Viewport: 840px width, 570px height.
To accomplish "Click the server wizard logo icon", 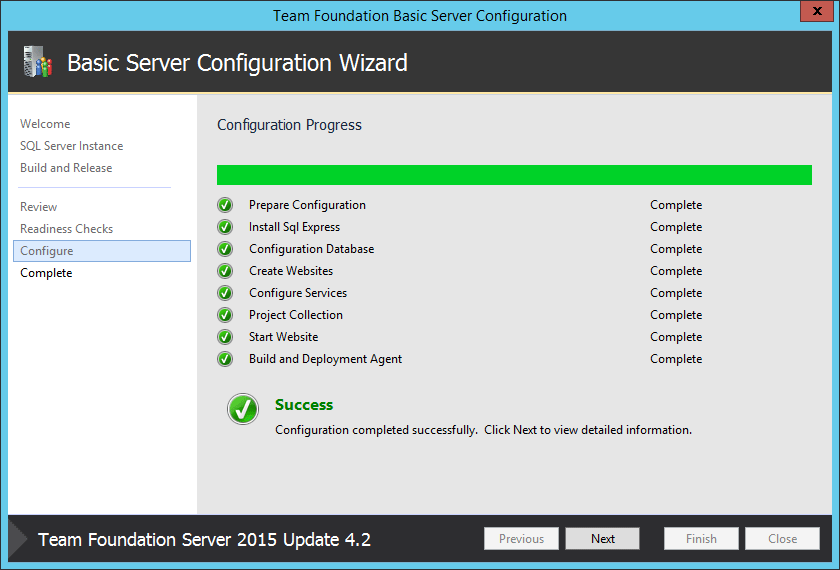I will click(x=36, y=63).
